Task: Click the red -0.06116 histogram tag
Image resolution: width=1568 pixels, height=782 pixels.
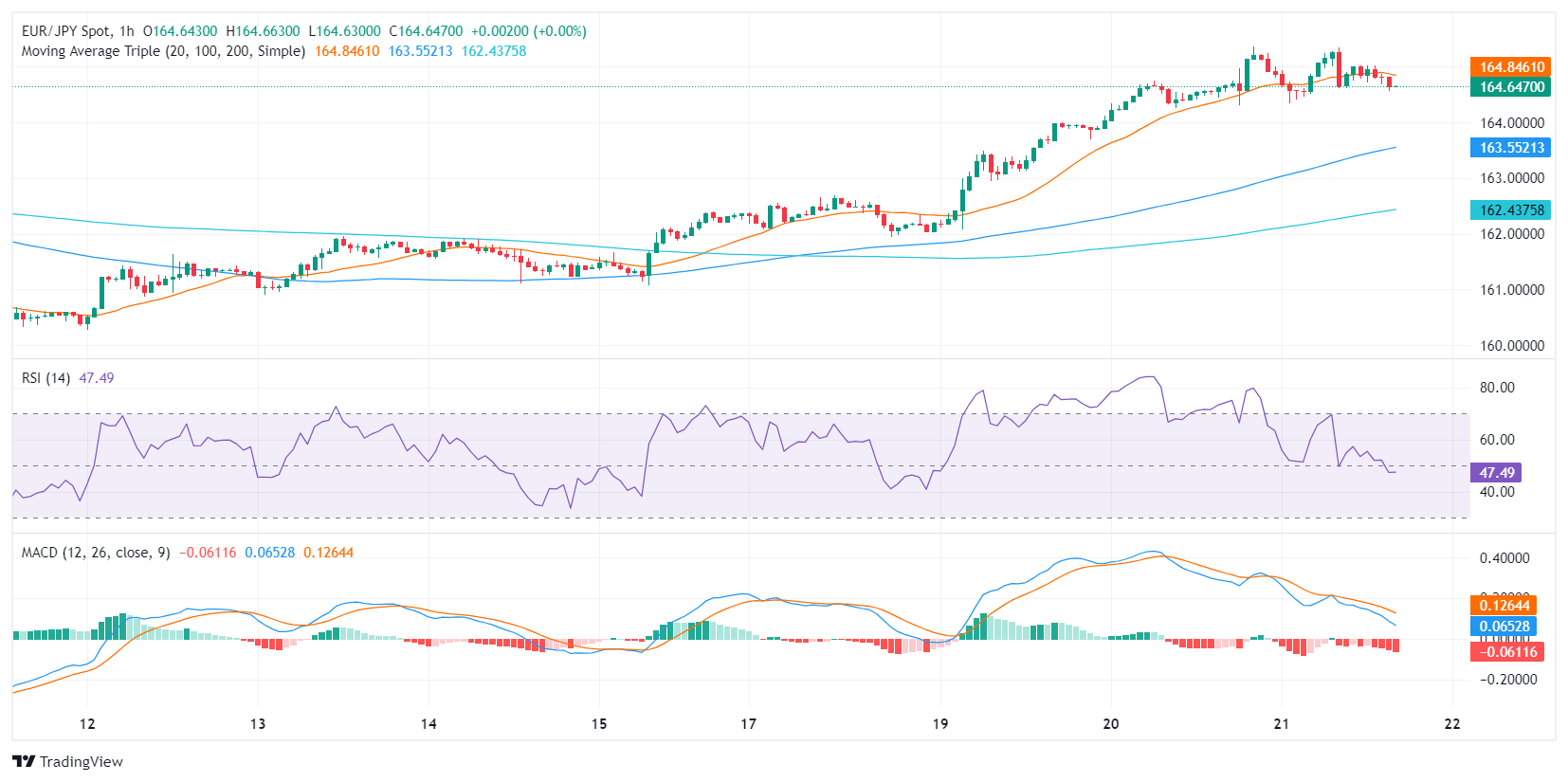Action: point(1507,652)
